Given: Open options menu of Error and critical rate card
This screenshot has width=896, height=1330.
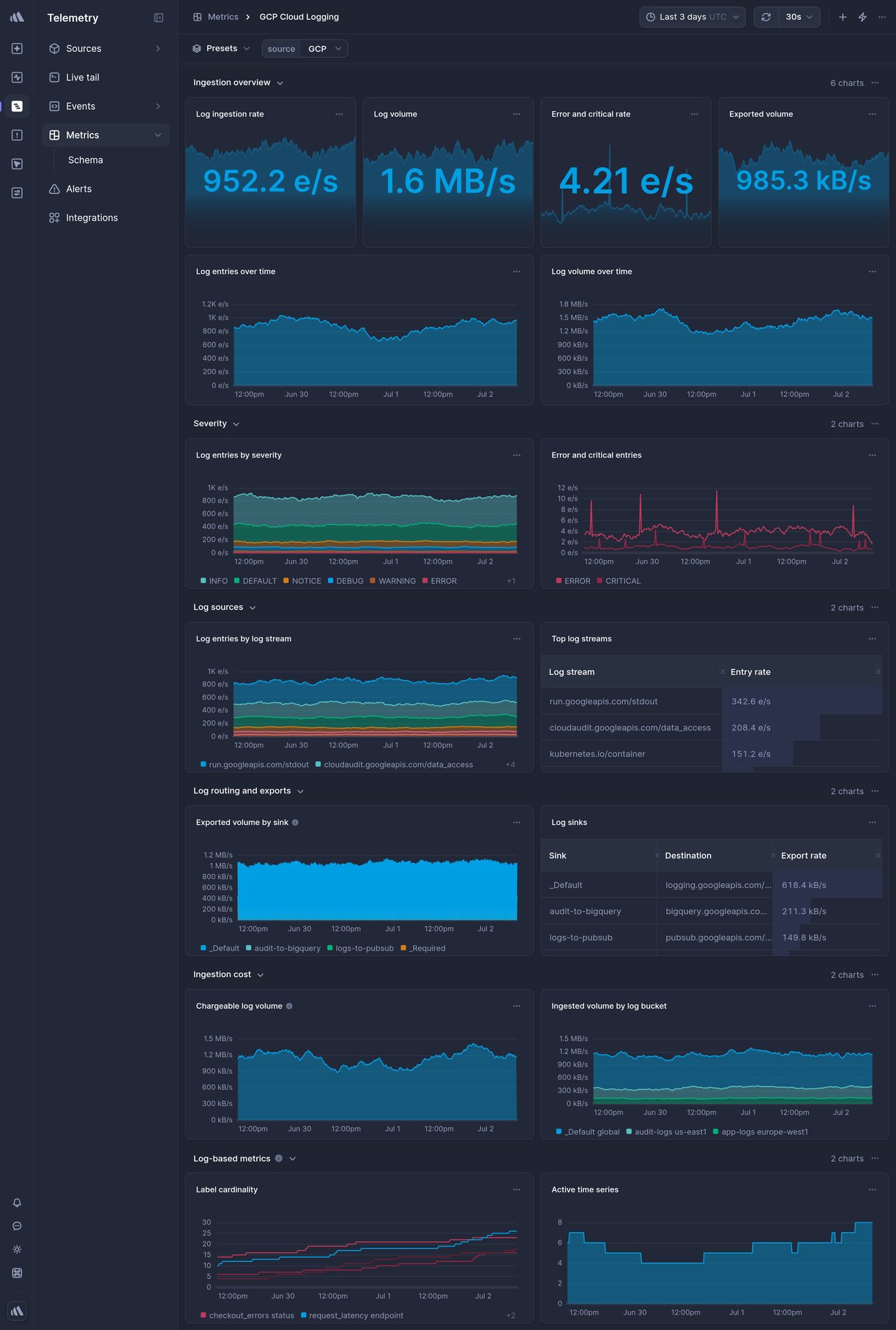Looking at the screenshot, I should click(695, 114).
